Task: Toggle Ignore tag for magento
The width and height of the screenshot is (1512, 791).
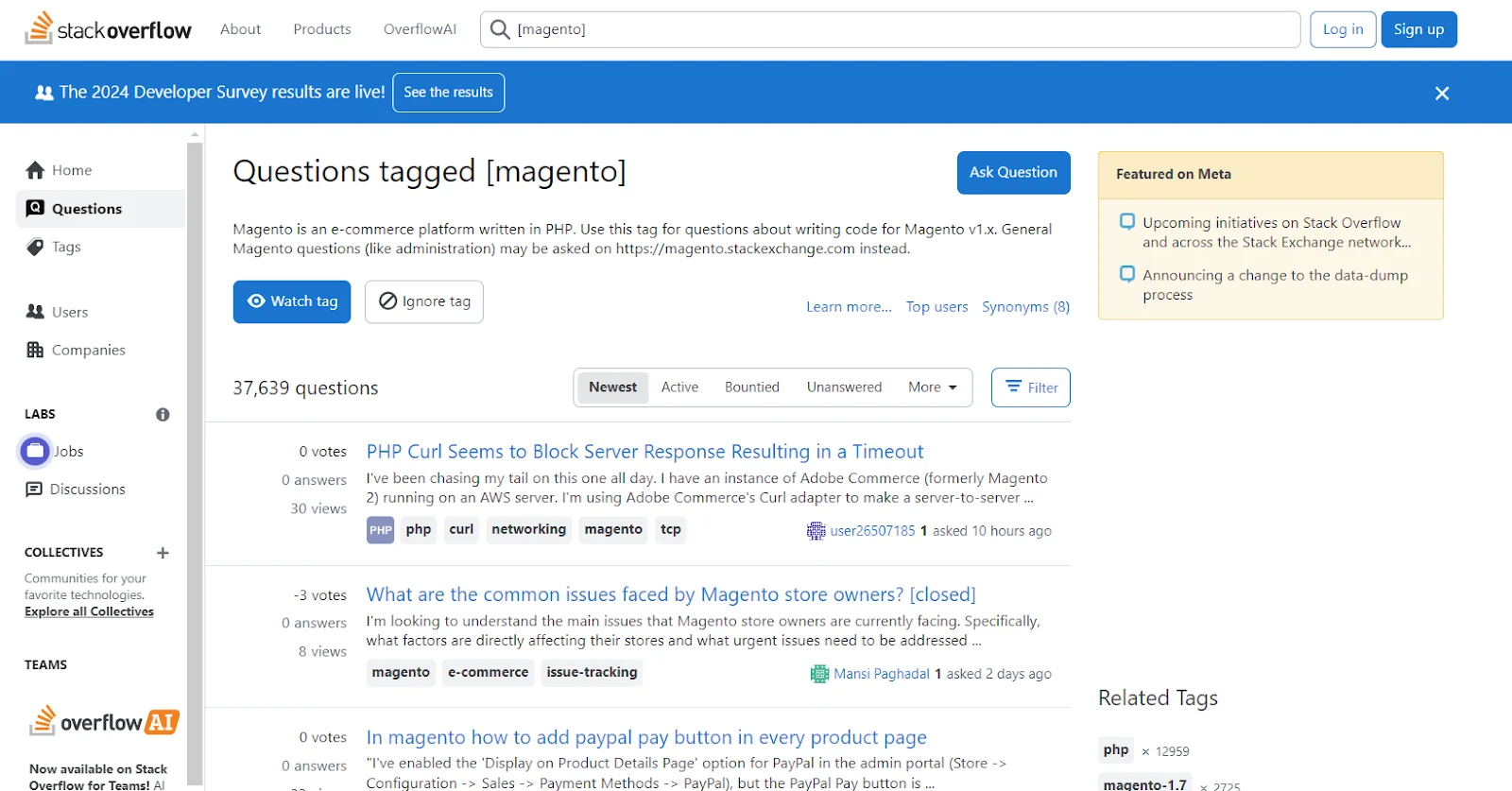Action: [x=424, y=301]
